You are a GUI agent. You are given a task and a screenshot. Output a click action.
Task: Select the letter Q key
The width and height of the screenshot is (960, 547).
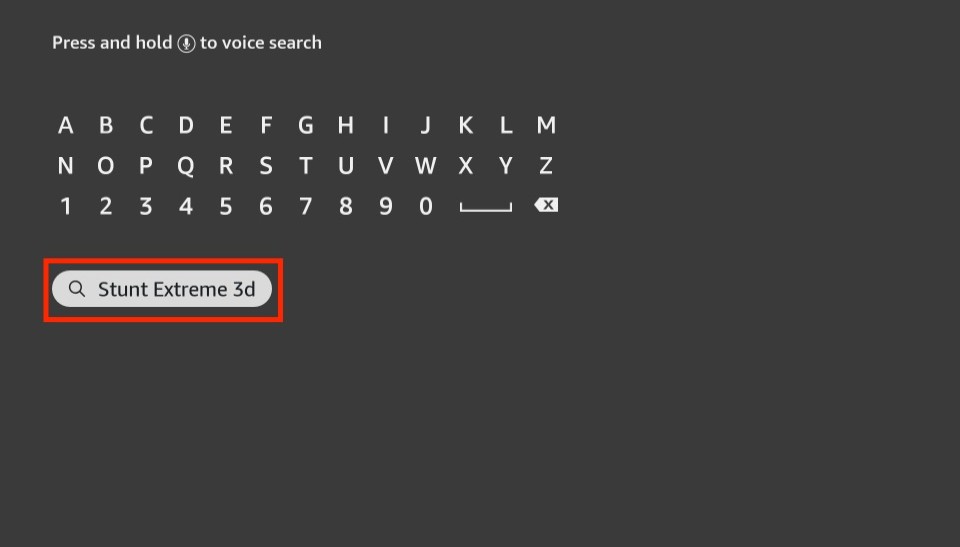186,167
